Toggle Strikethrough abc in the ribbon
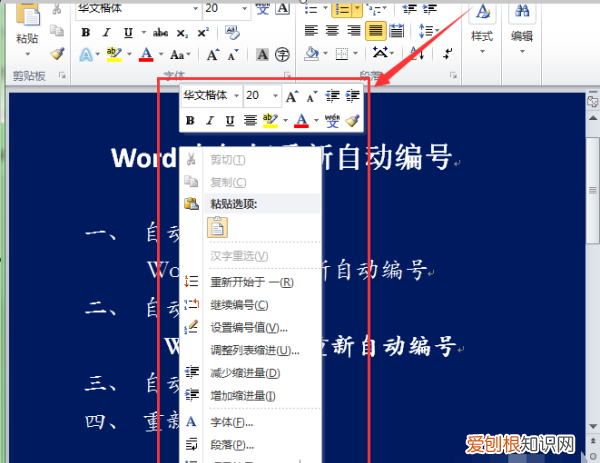Screen dimensions: 600x463 point(160,33)
